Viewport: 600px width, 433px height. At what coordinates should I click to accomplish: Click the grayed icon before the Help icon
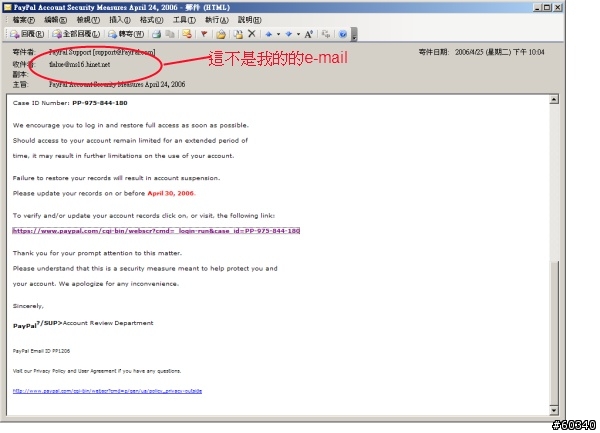[x=326, y=34]
